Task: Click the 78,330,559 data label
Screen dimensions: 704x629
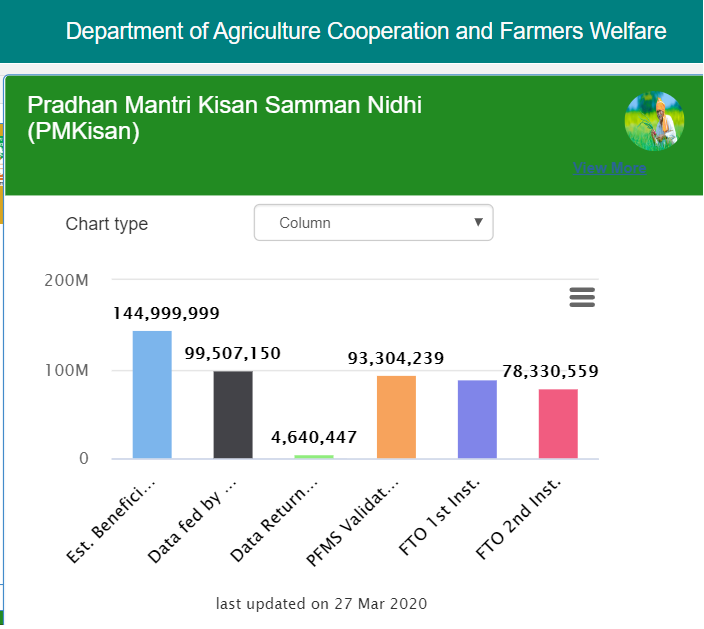Action: 550,371
